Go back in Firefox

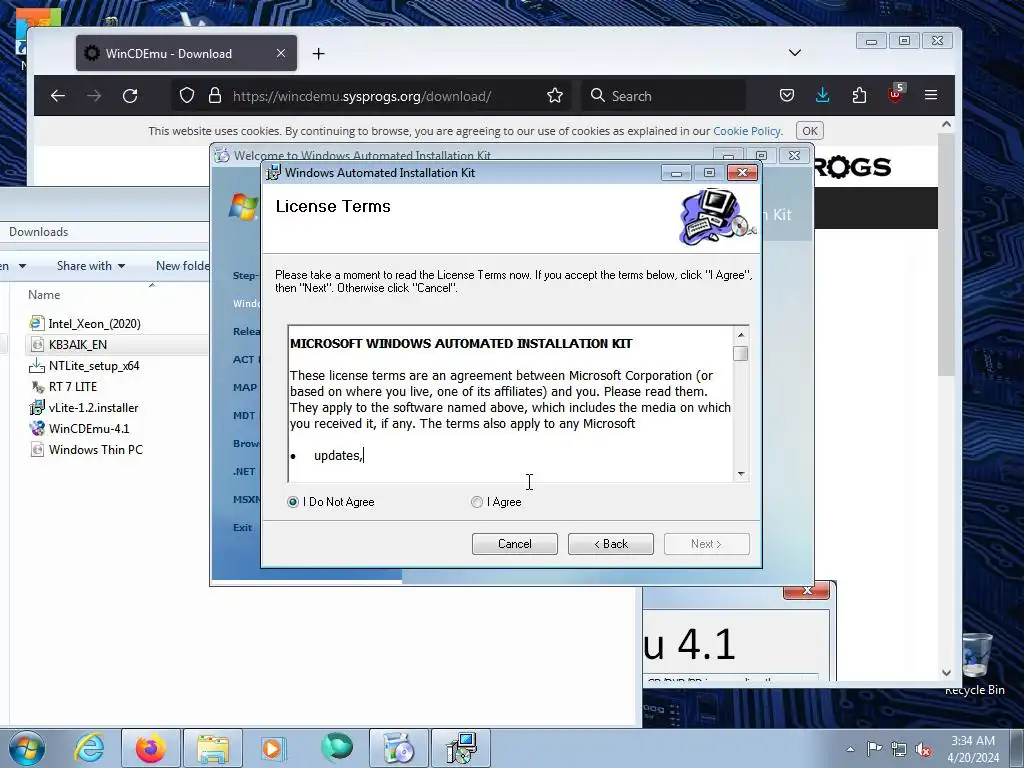click(x=58, y=96)
